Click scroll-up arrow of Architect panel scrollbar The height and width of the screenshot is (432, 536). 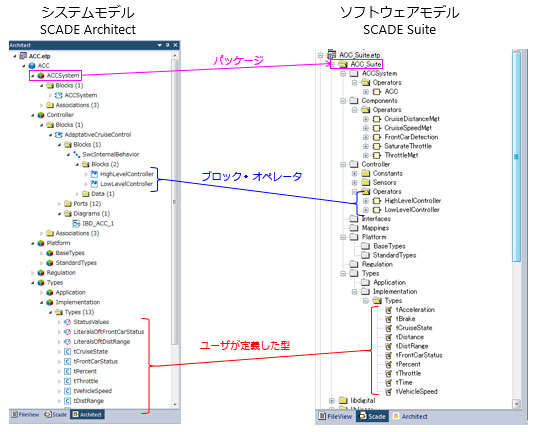point(175,55)
